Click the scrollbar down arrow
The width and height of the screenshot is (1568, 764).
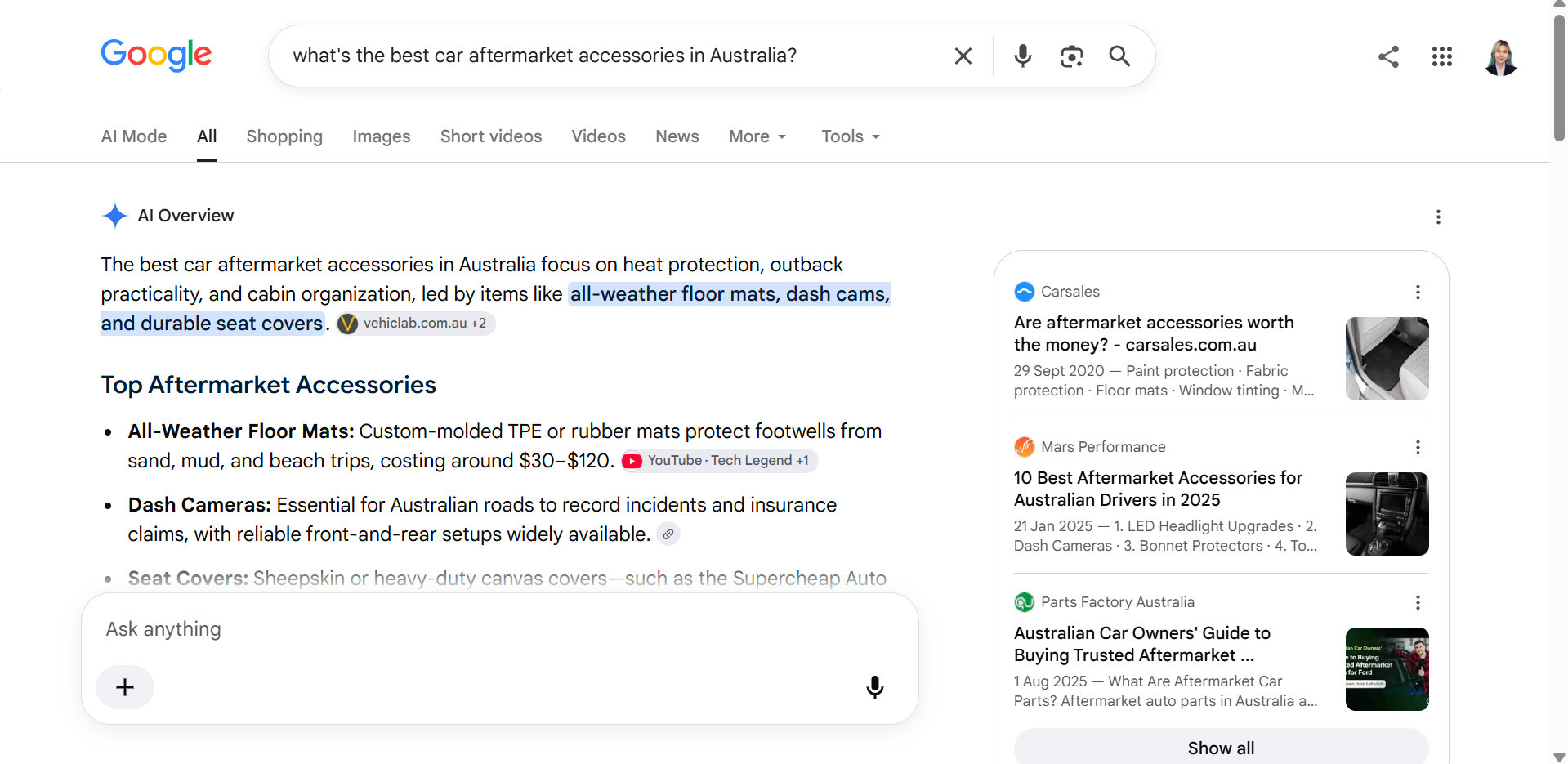[1559, 757]
